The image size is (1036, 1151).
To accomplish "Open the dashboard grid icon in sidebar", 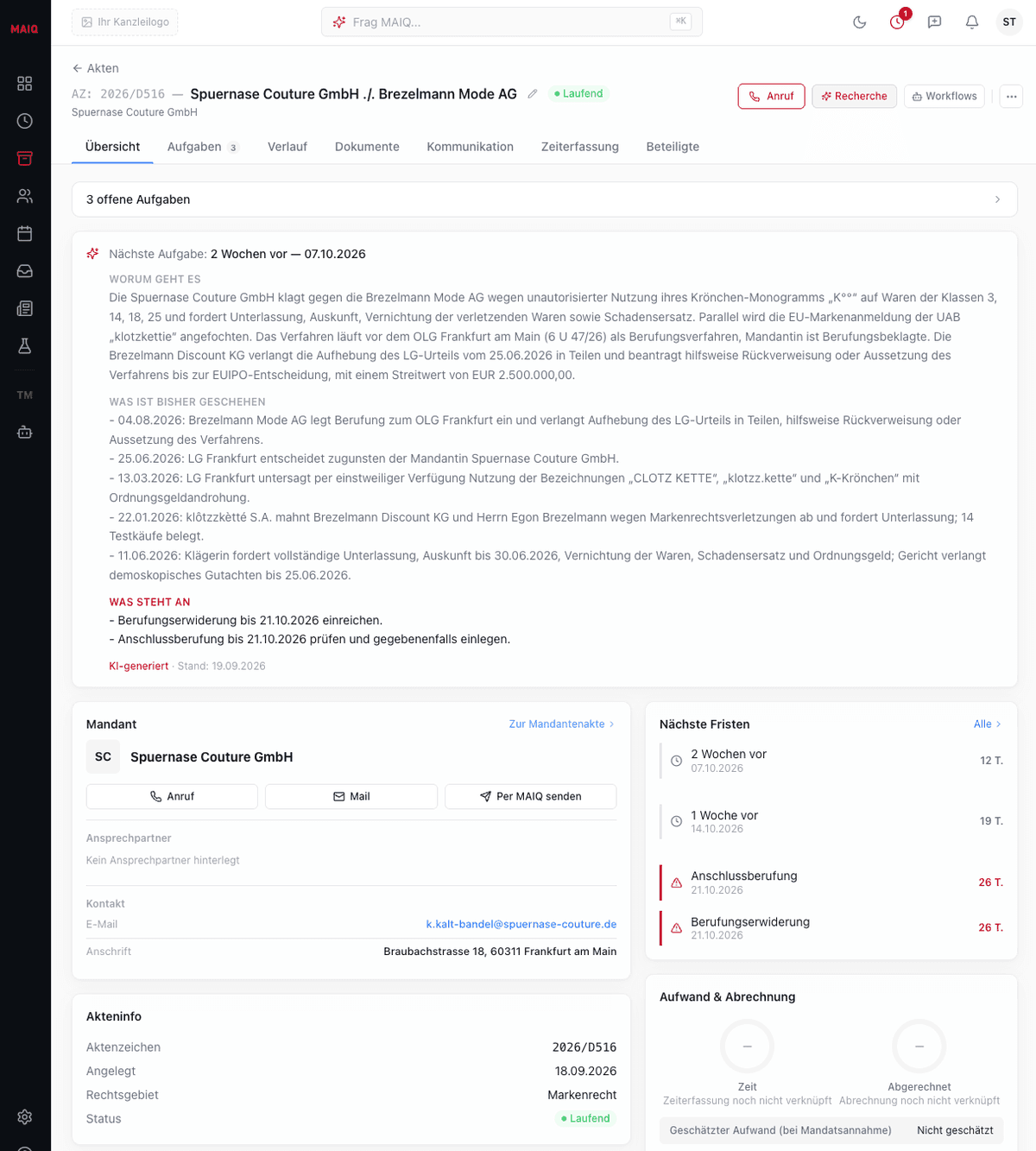I will click(x=25, y=84).
